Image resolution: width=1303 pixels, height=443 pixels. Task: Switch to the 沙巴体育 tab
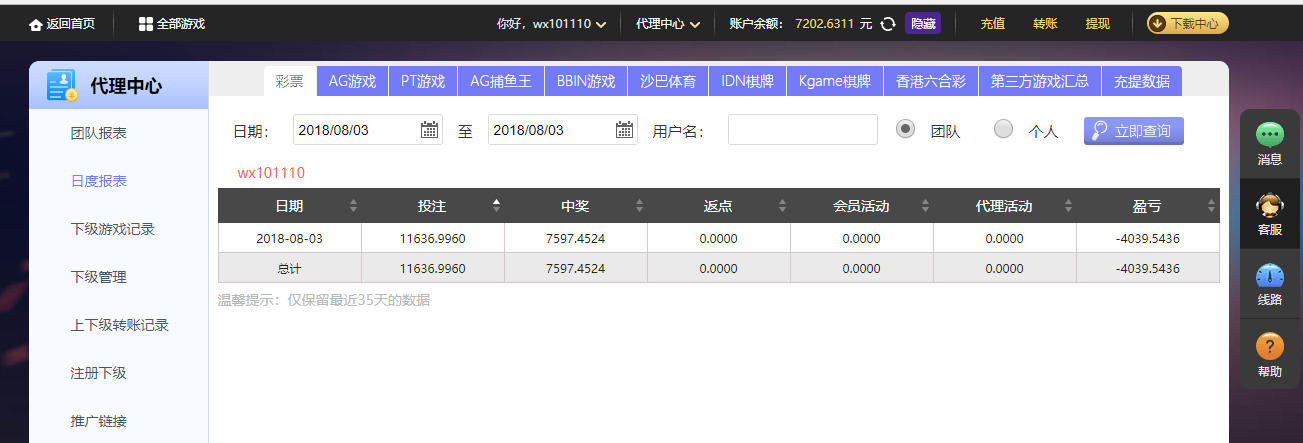(668, 81)
